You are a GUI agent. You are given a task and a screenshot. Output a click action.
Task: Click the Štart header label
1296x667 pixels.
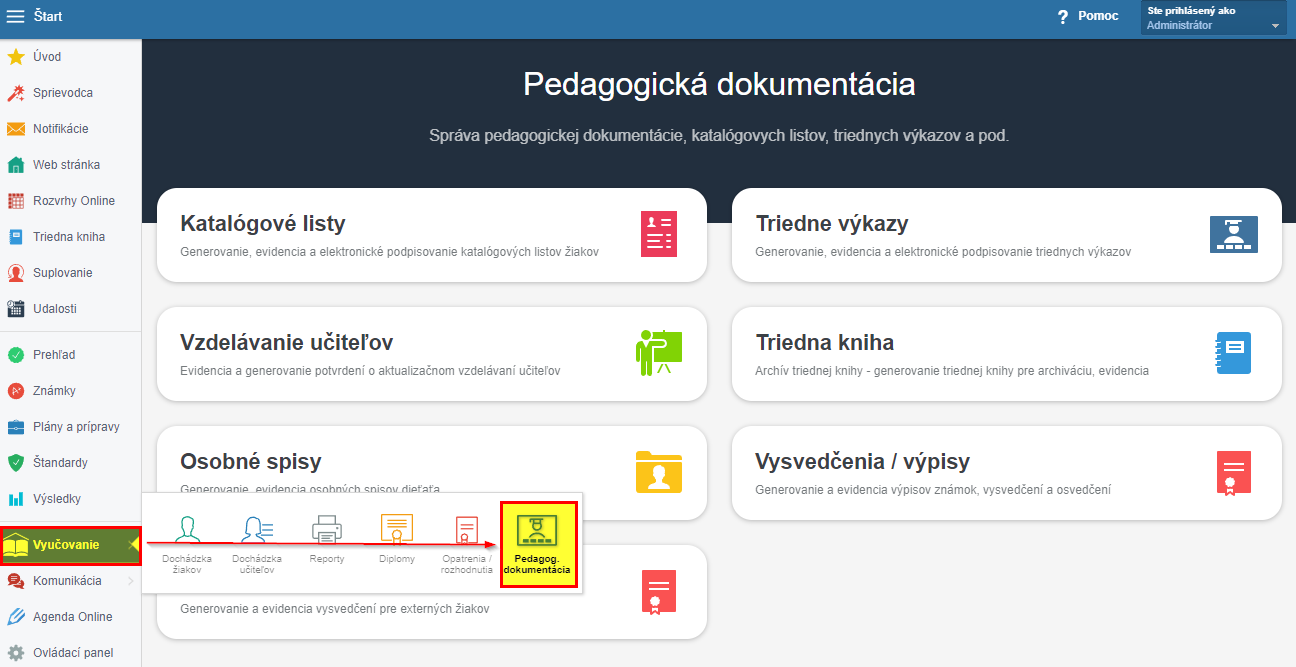[x=48, y=16]
